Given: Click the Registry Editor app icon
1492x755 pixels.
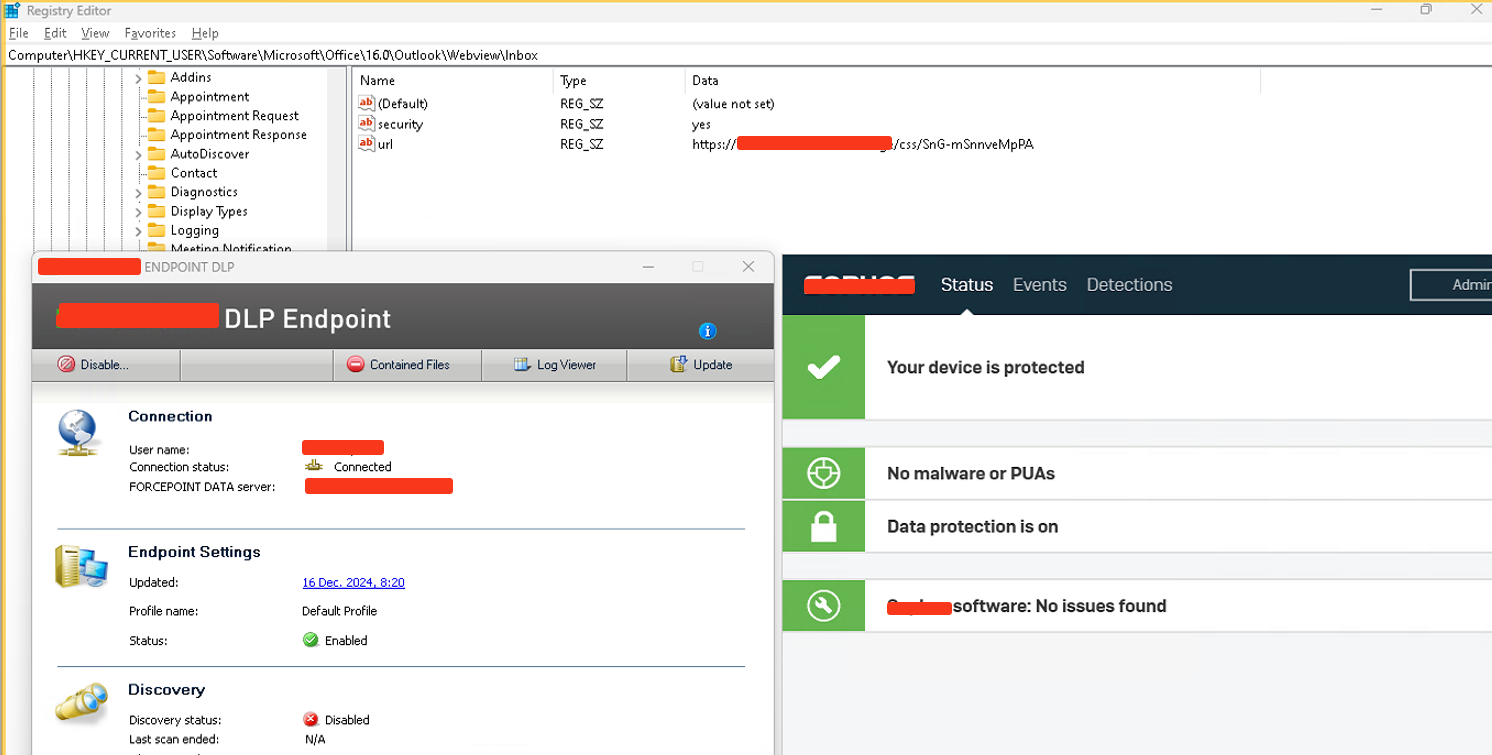Looking at the screenshot, I should 12,10.
